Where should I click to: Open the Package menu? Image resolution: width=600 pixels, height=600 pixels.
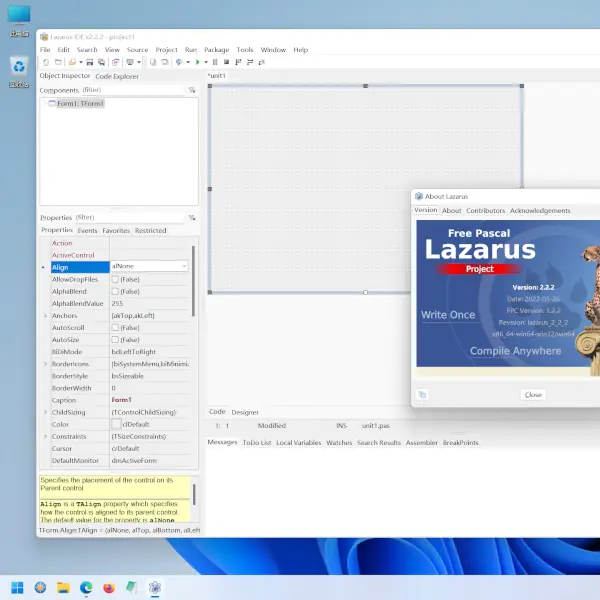[216, 49]
